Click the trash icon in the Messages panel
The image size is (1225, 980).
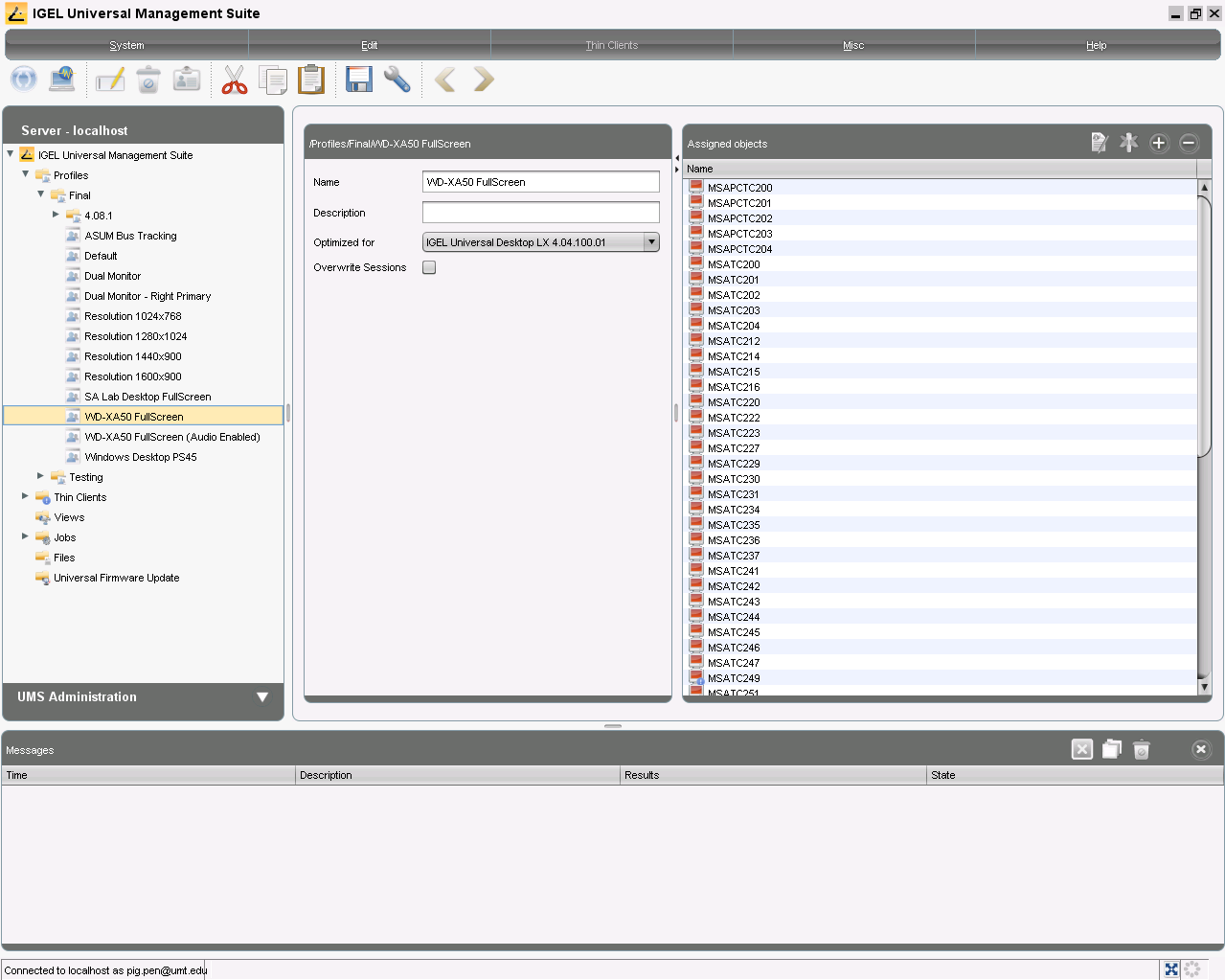1141,749
